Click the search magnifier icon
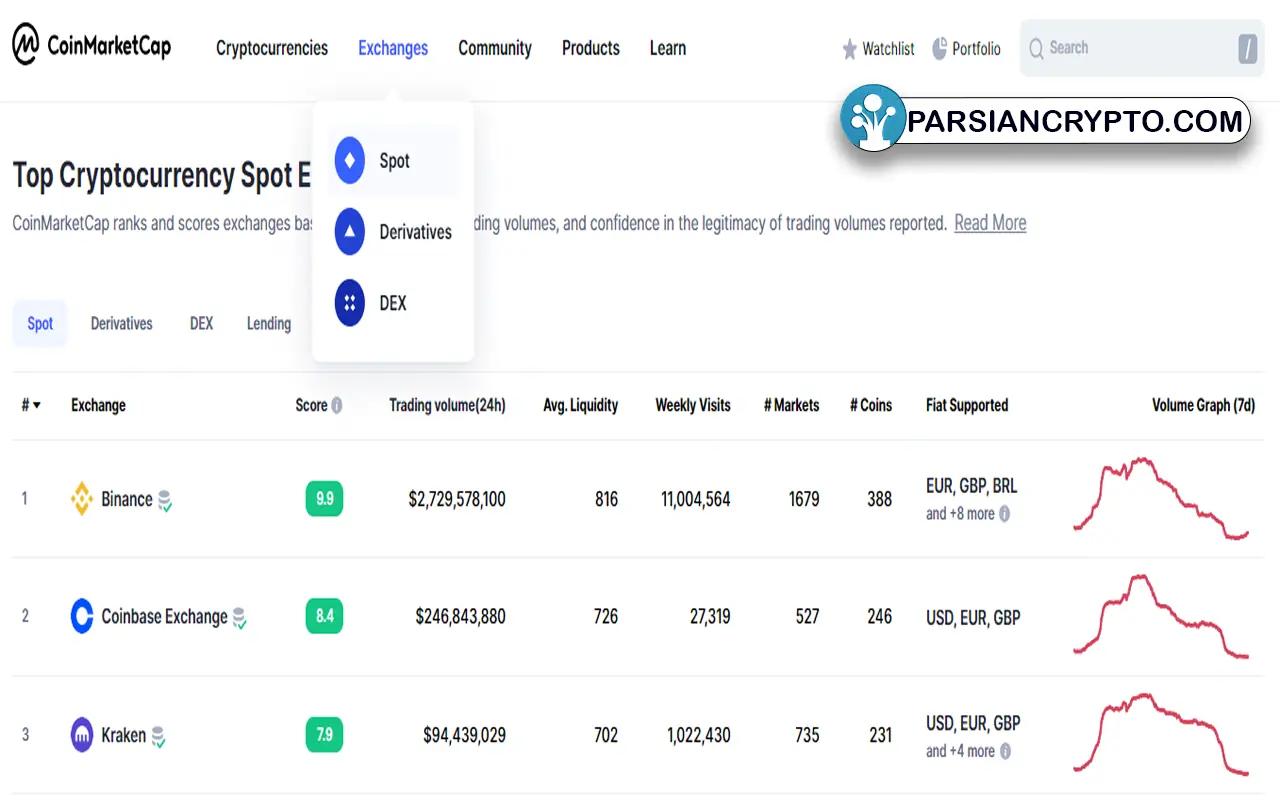This screenshot has width=1280, height=800. click(1036, 48)
